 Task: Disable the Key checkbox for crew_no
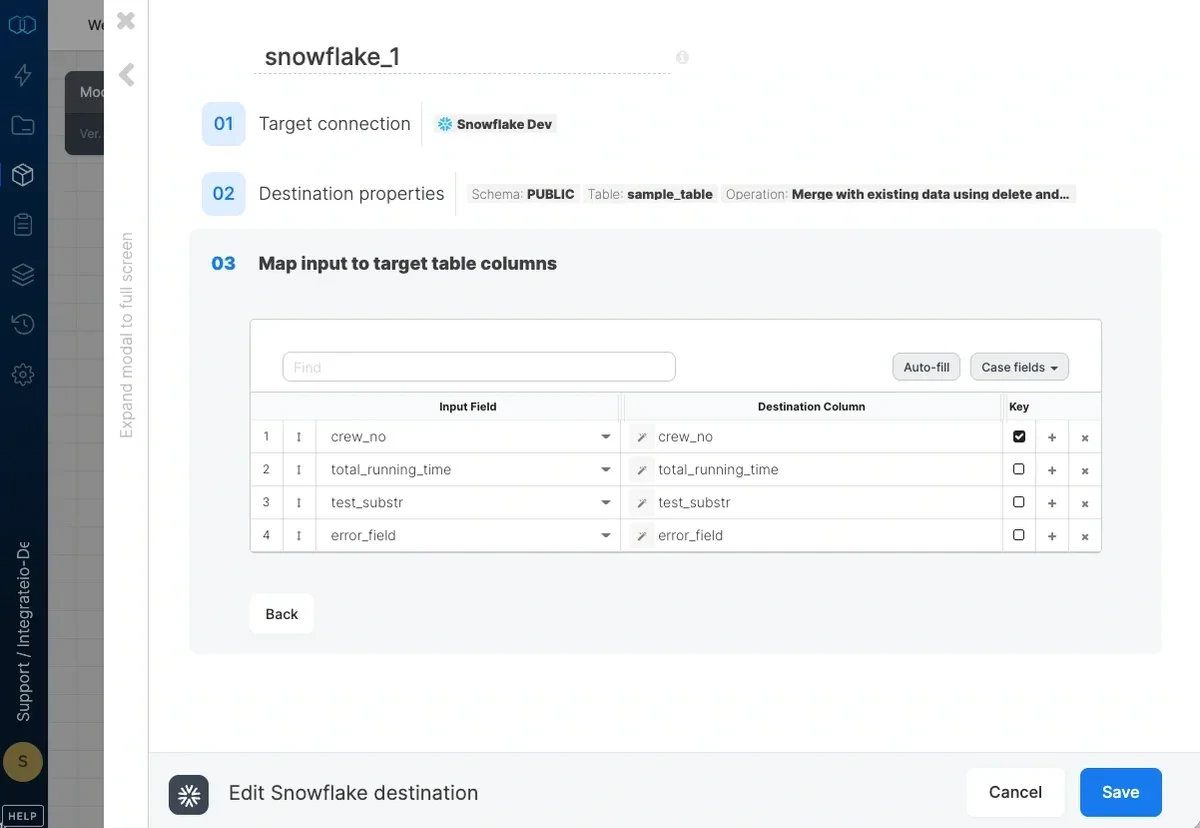[x=1019, y=436]
